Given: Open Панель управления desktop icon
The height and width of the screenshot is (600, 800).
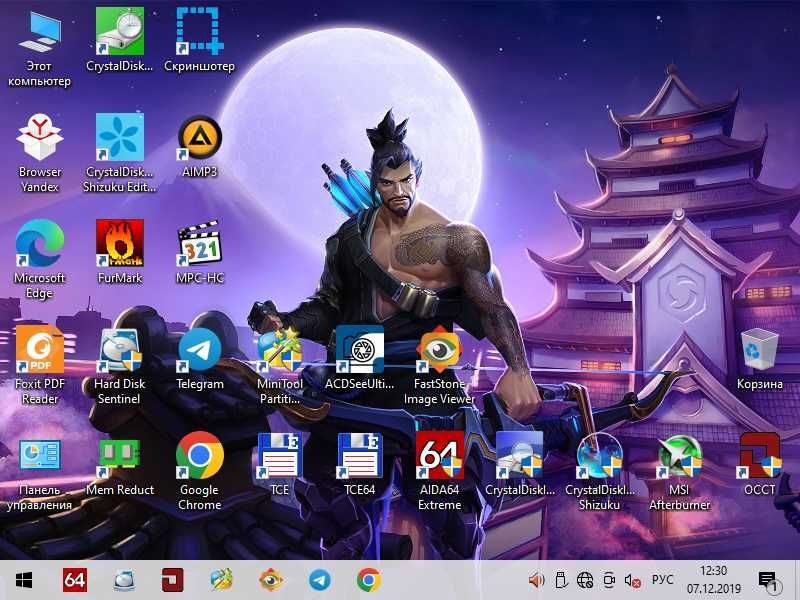Looking at the screenshot, I should click(x=39, y=474).
